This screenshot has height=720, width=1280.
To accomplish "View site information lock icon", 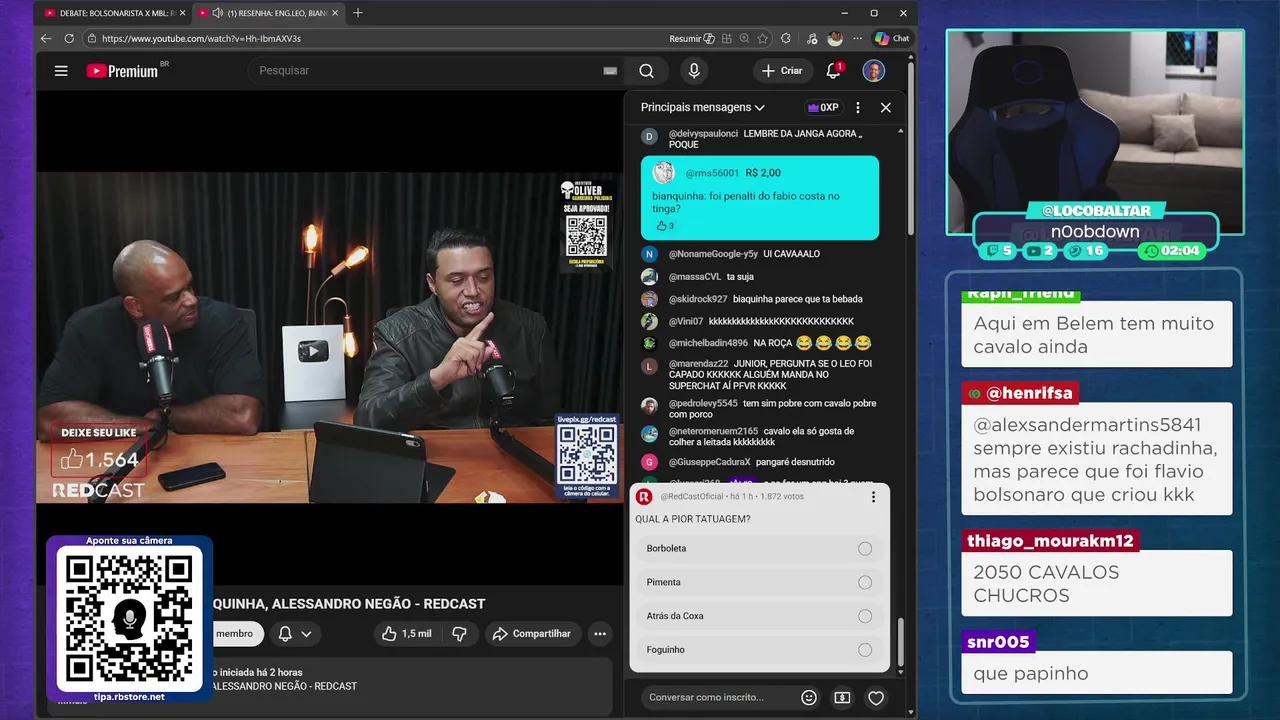I will click(x=92, y=38).
